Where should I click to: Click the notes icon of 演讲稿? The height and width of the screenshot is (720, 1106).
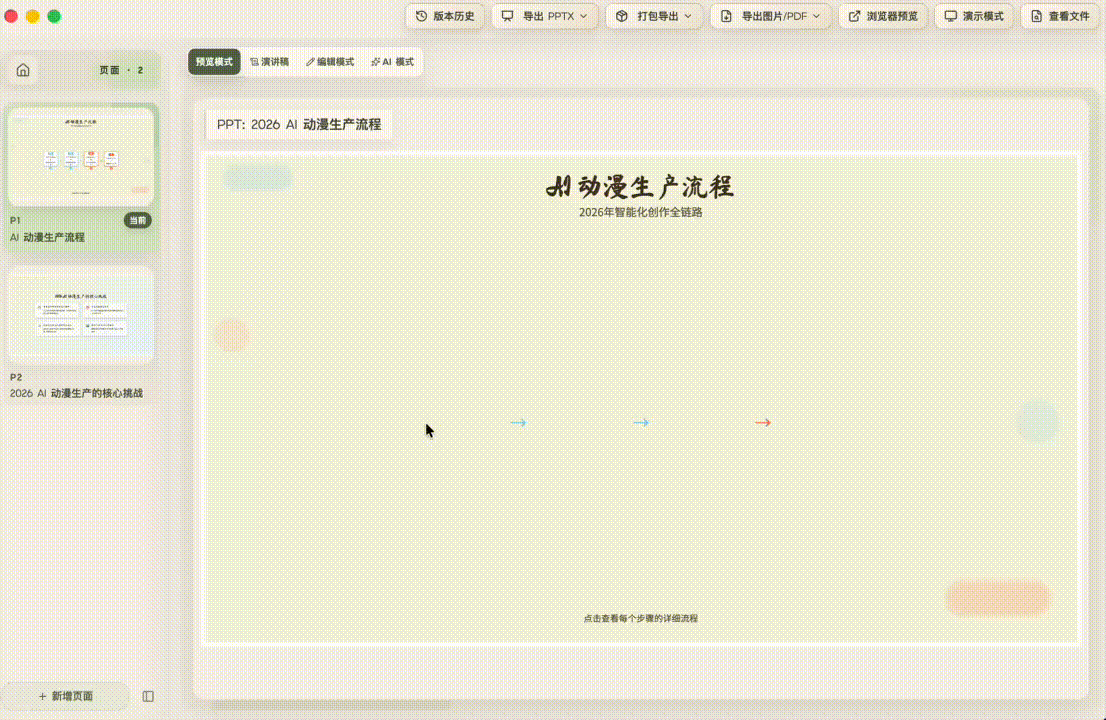point(254,62)
